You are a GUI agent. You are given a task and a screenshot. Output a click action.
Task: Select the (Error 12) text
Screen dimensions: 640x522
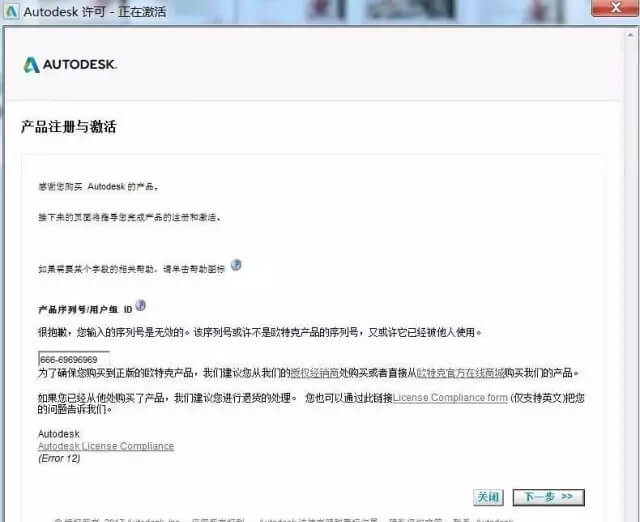[59, 458]
